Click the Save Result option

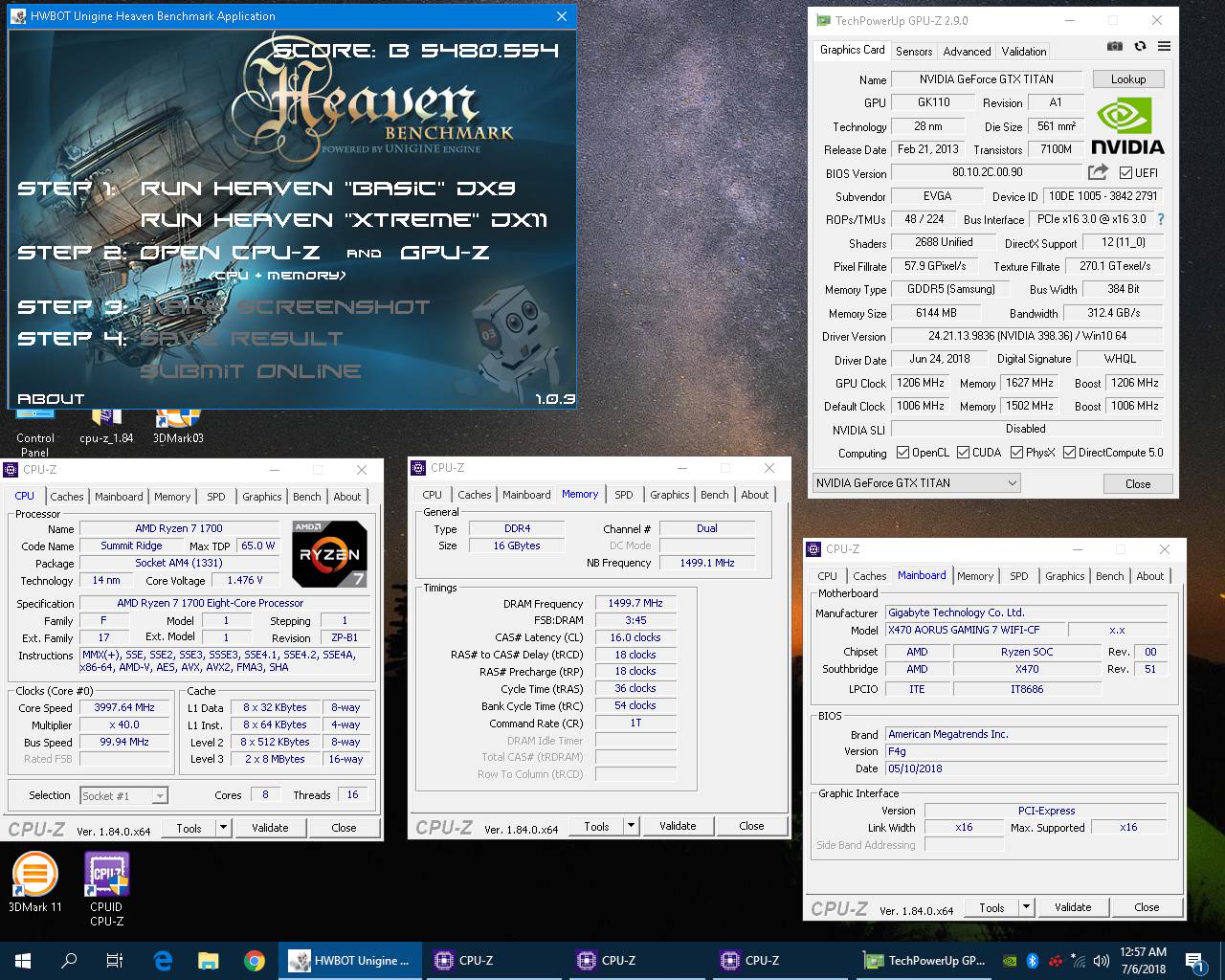(x=241, y=339)
